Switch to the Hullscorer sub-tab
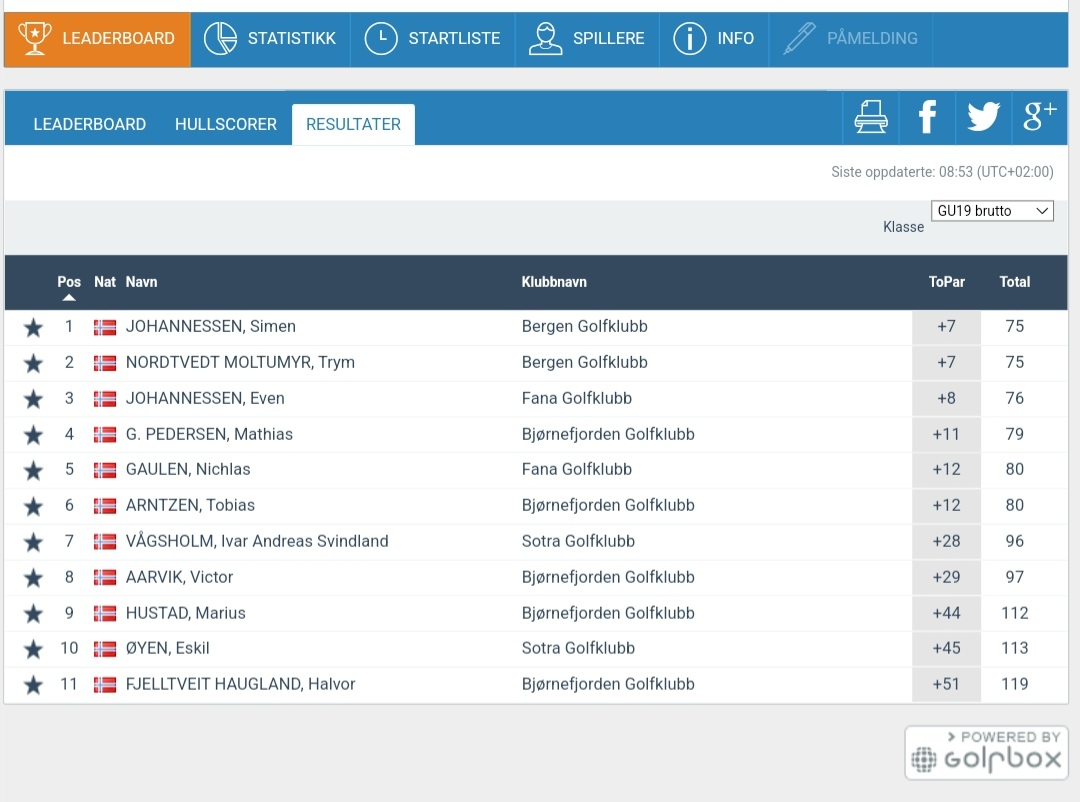Image resolution: width=1080 pixels, height=802 pixels. coord(226,125)
